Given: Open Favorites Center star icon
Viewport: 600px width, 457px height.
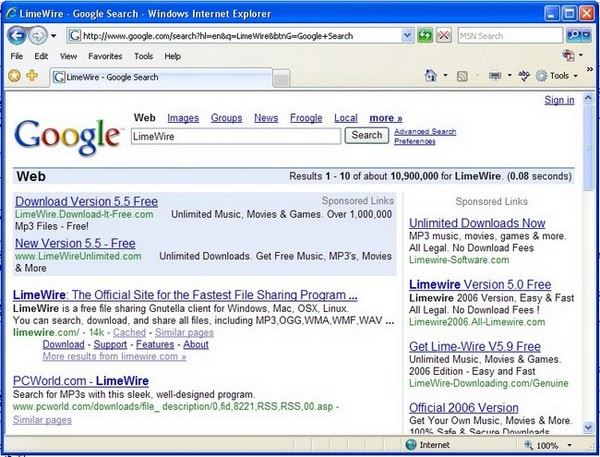Looking at the screenshot, I should (x=14, y=76).
